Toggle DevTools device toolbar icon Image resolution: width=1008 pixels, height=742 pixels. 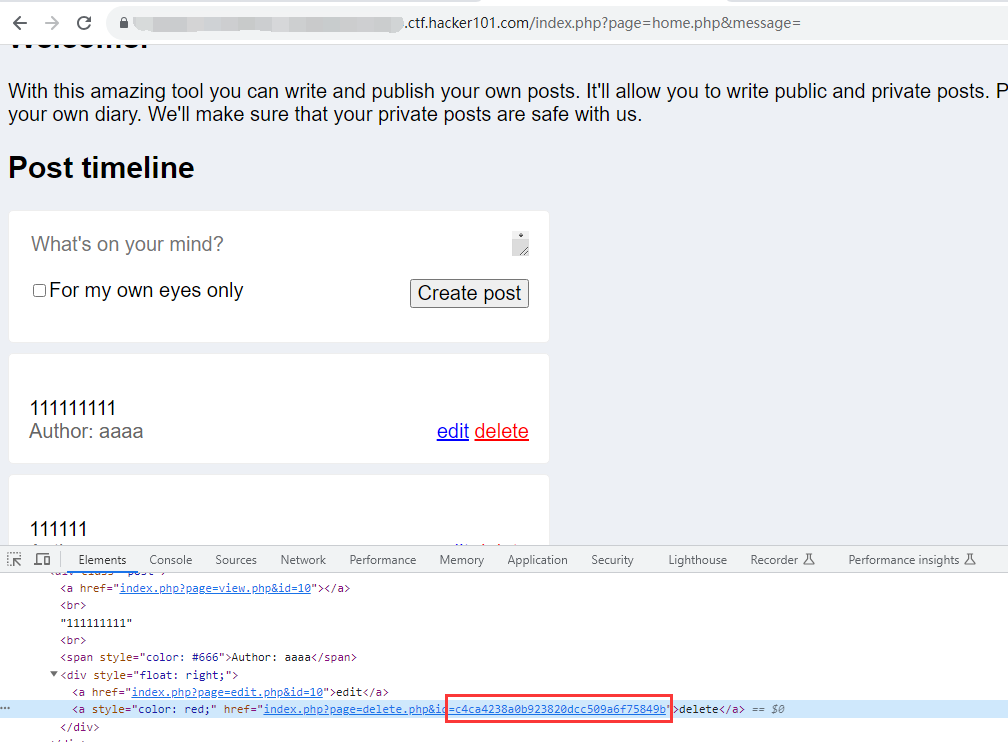(42, 559)
